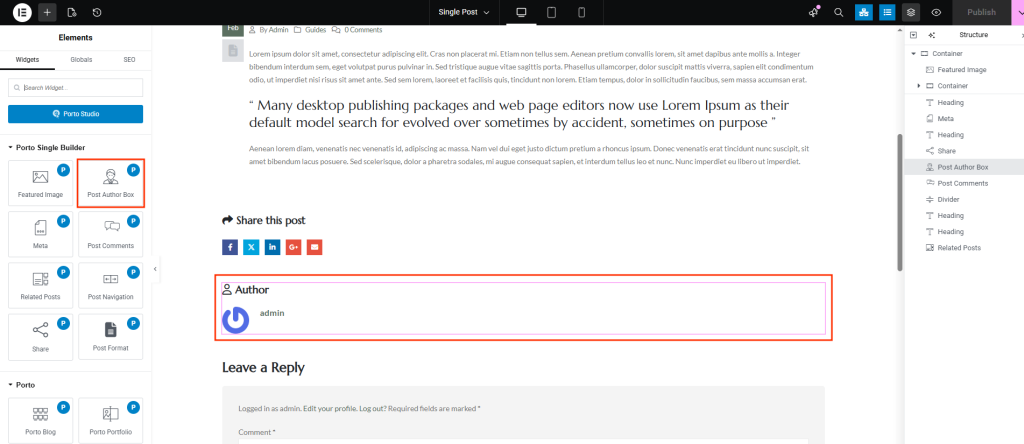Open the Finder search icon
The image size is (1024, 444).
click(838, 12)
